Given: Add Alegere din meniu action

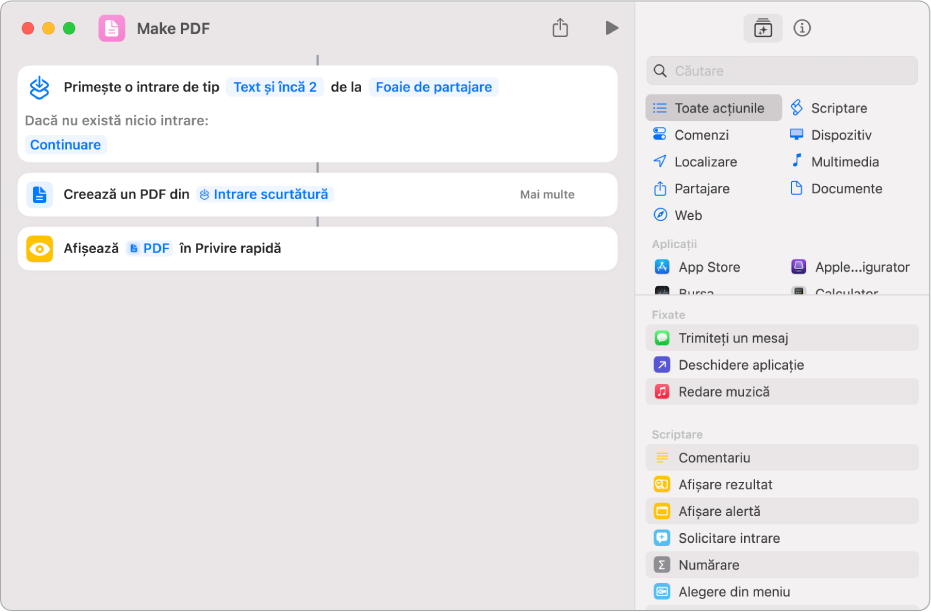Looking at the screenshot, I should click(x=782, y=592).
